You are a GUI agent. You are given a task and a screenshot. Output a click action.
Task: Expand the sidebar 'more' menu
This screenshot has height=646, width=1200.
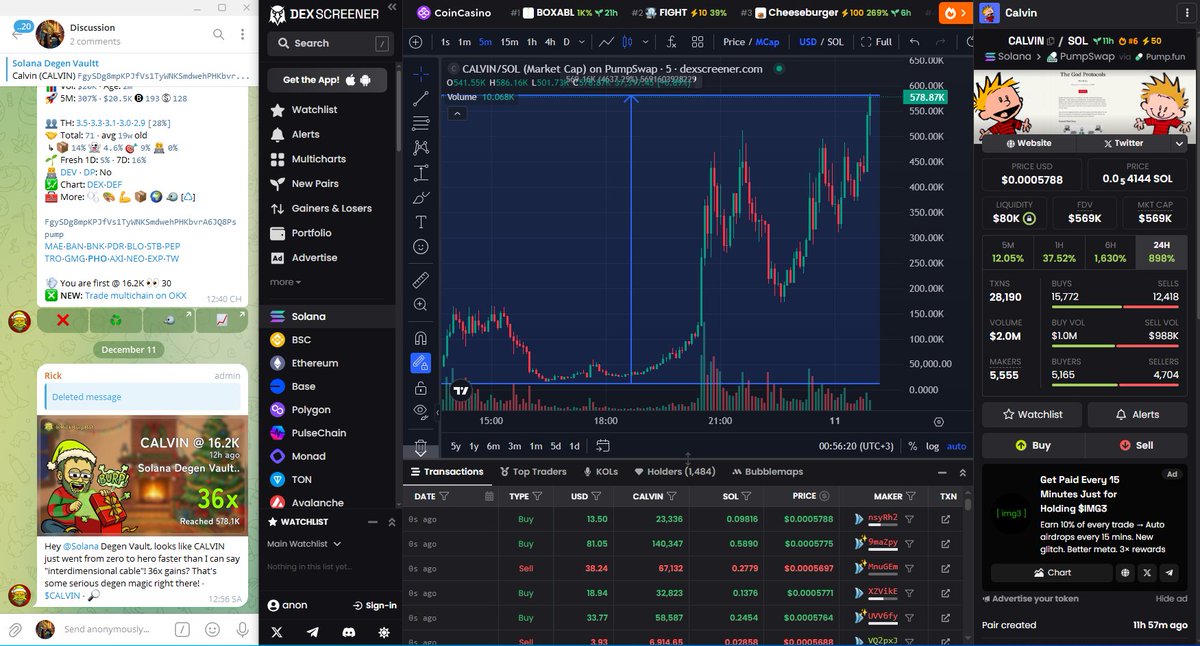click(285, 282)
